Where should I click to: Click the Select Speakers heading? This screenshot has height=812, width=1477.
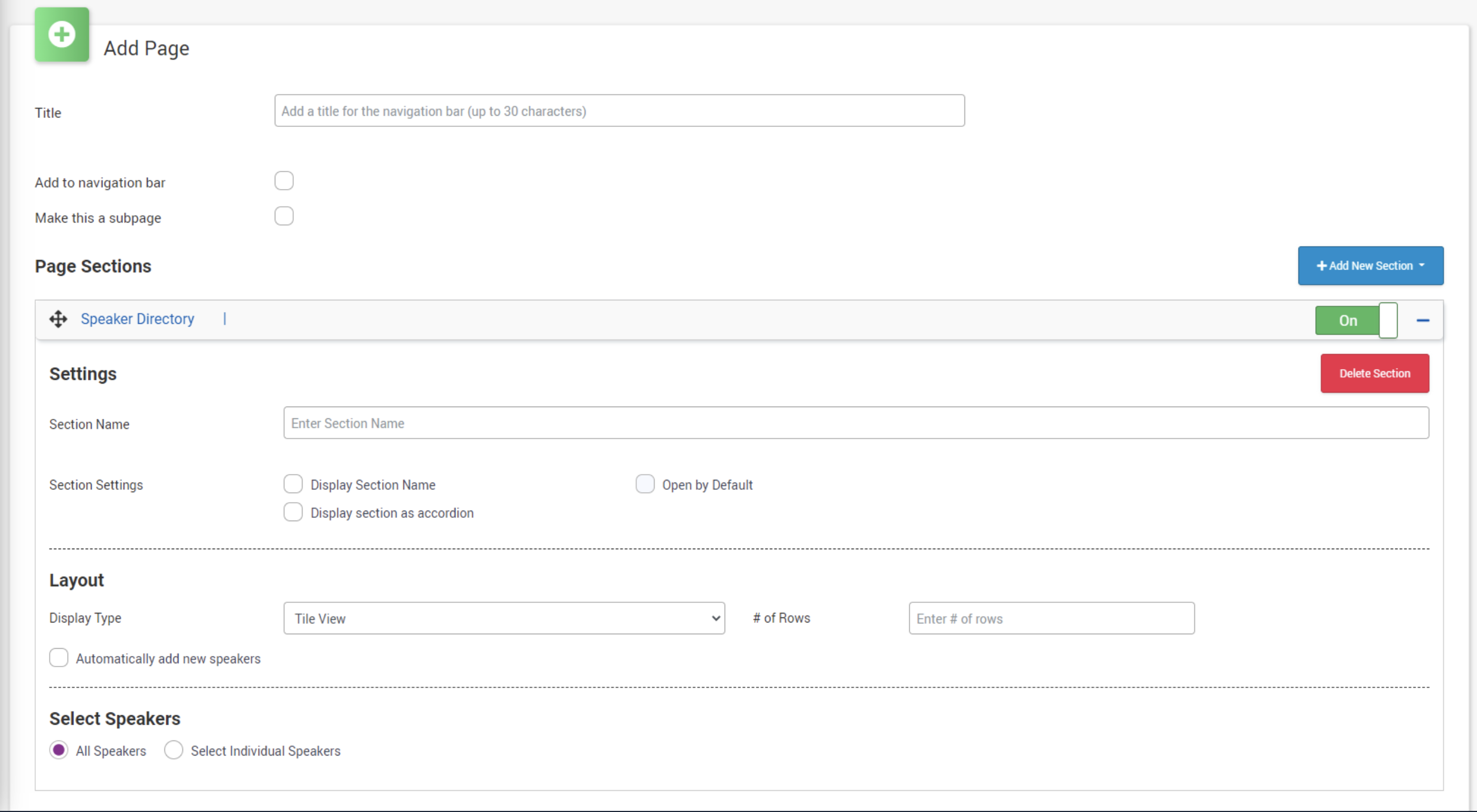pyautogui.click(x=115, y=719)
